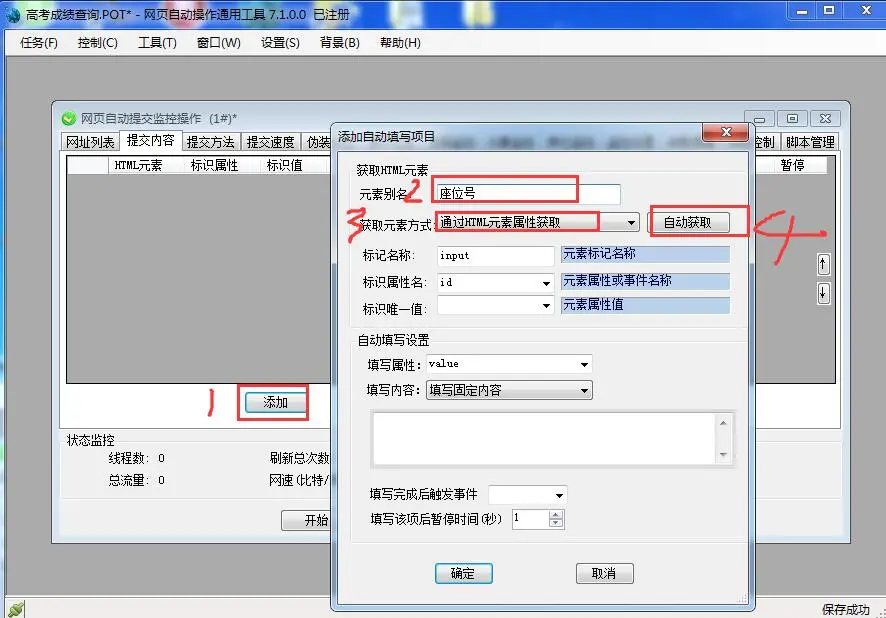Viewport: 886px width, 618px height.
Task: Open the 填写内容 dropdown
Action: pyautogui.click(x=584, y=390)
